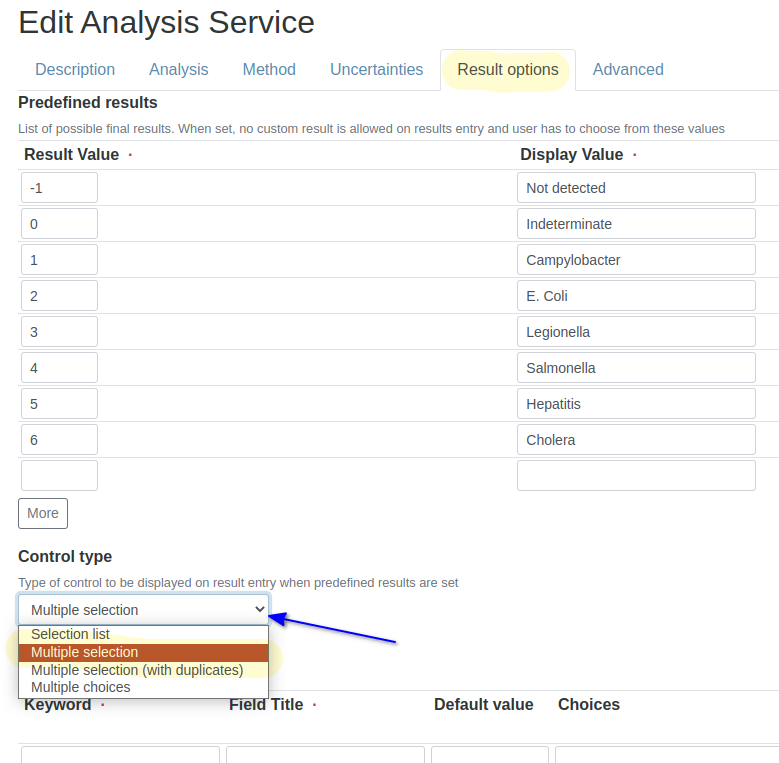Click the More button under predefined results

(x=43, y=513)
